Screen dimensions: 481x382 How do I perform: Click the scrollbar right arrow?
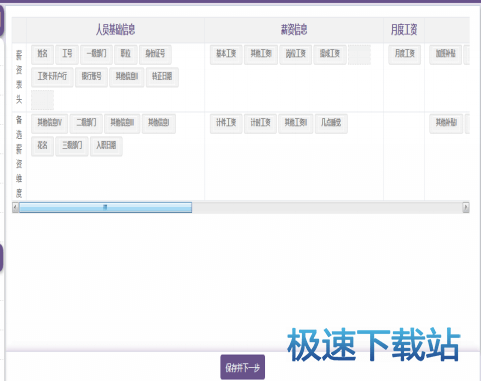click(466, 208)
